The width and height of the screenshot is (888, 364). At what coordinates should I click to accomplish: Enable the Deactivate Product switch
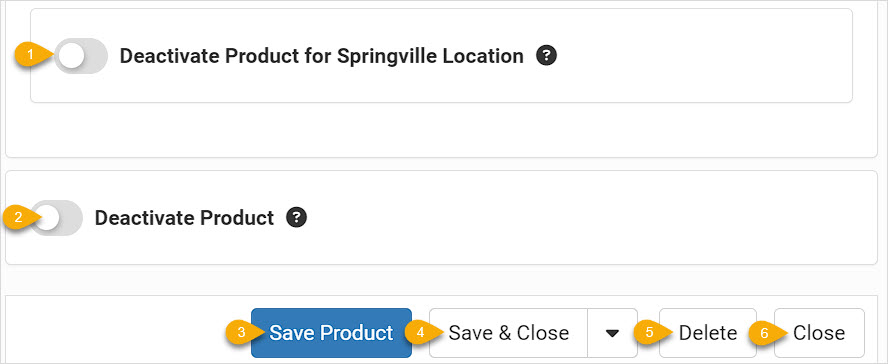[57, 218]
